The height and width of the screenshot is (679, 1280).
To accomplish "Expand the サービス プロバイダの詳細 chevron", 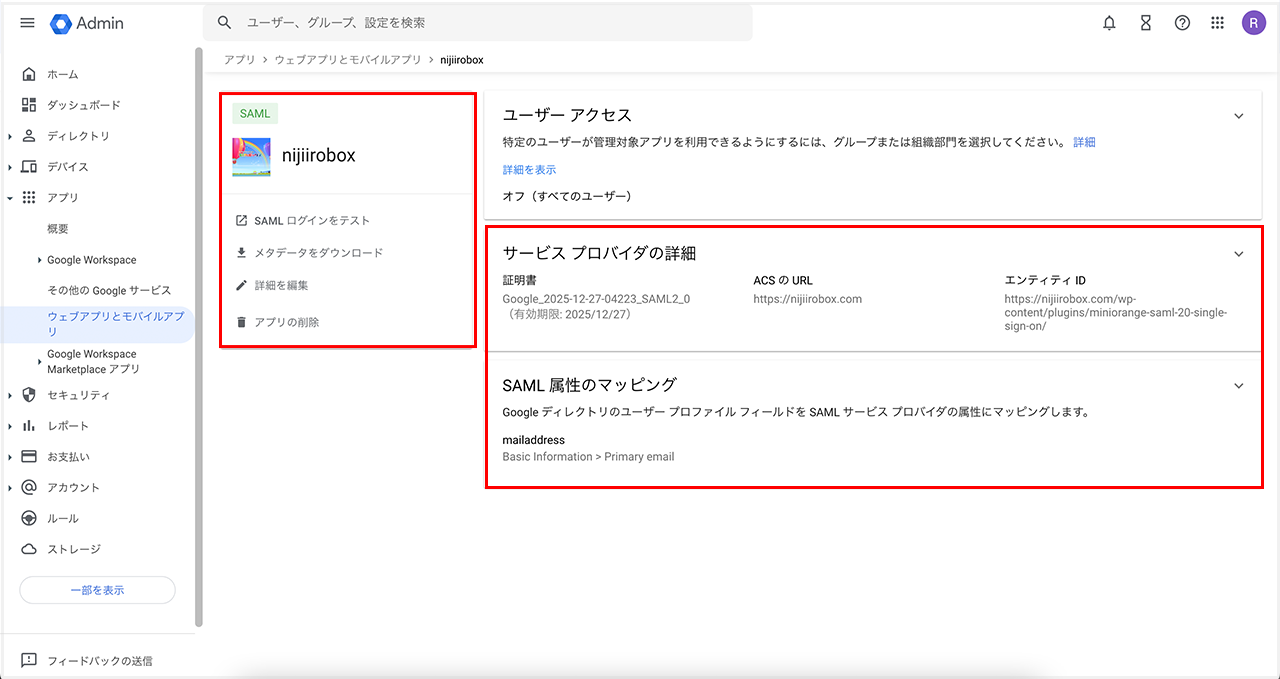I will [1238, 254].
